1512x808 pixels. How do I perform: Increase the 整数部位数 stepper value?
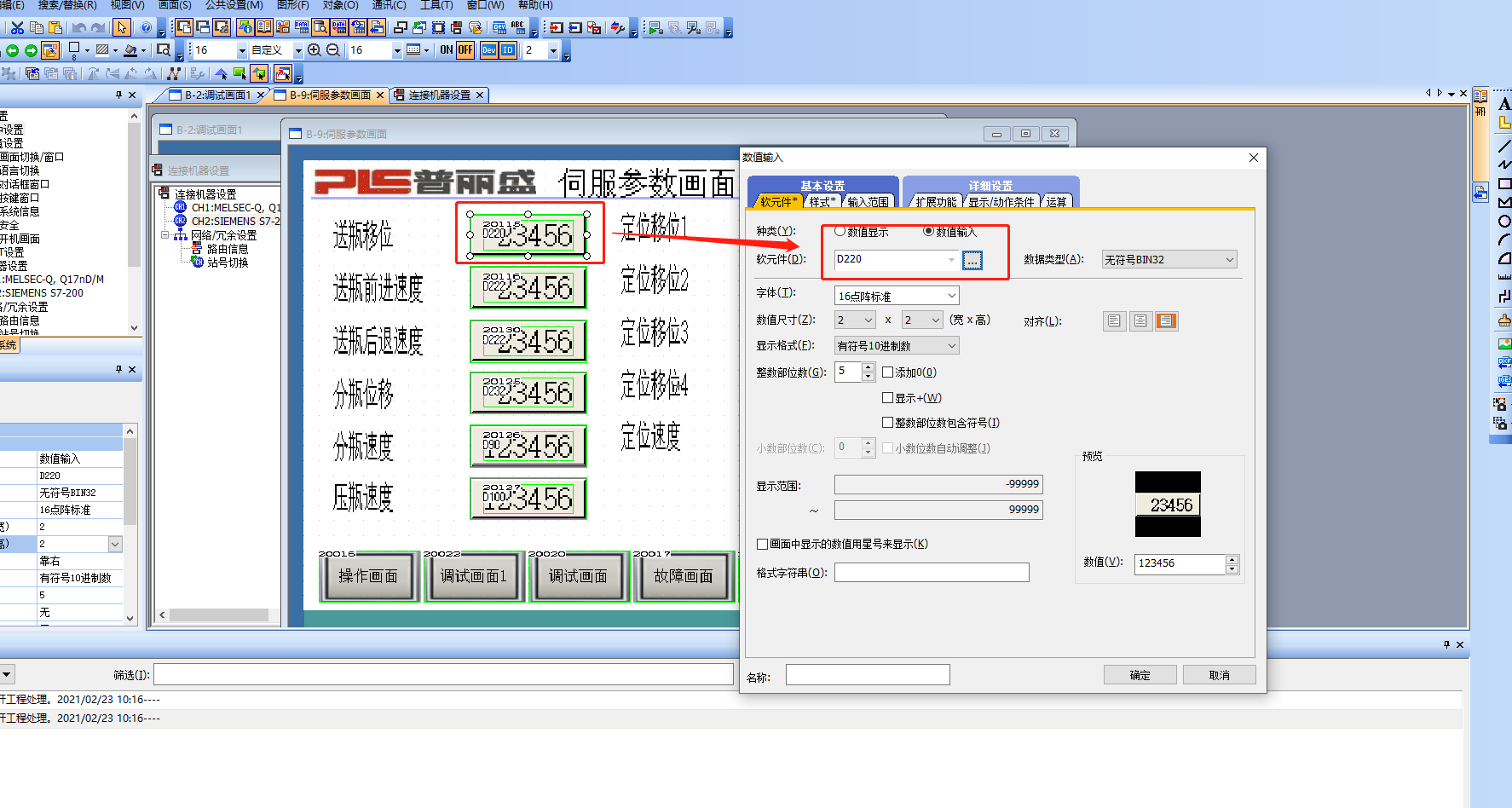click(868, 367)
